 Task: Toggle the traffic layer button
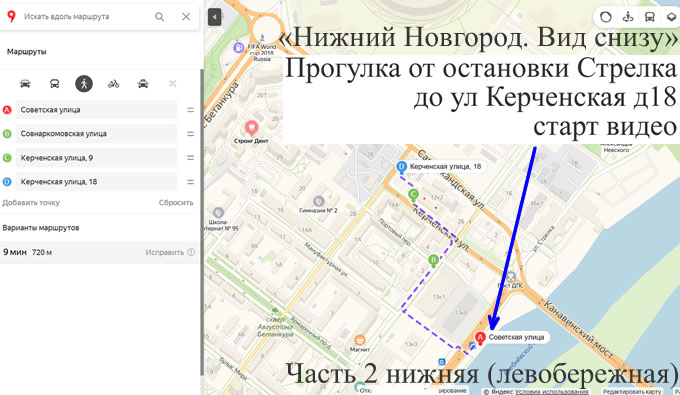(x=606, y=17)
